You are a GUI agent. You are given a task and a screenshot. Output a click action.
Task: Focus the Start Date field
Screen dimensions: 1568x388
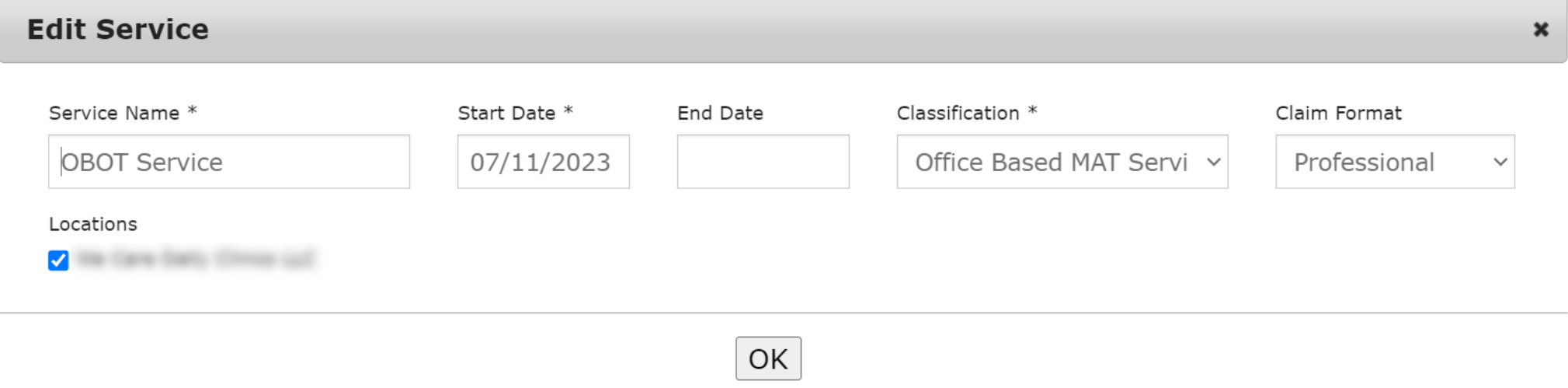coord(543,162)
